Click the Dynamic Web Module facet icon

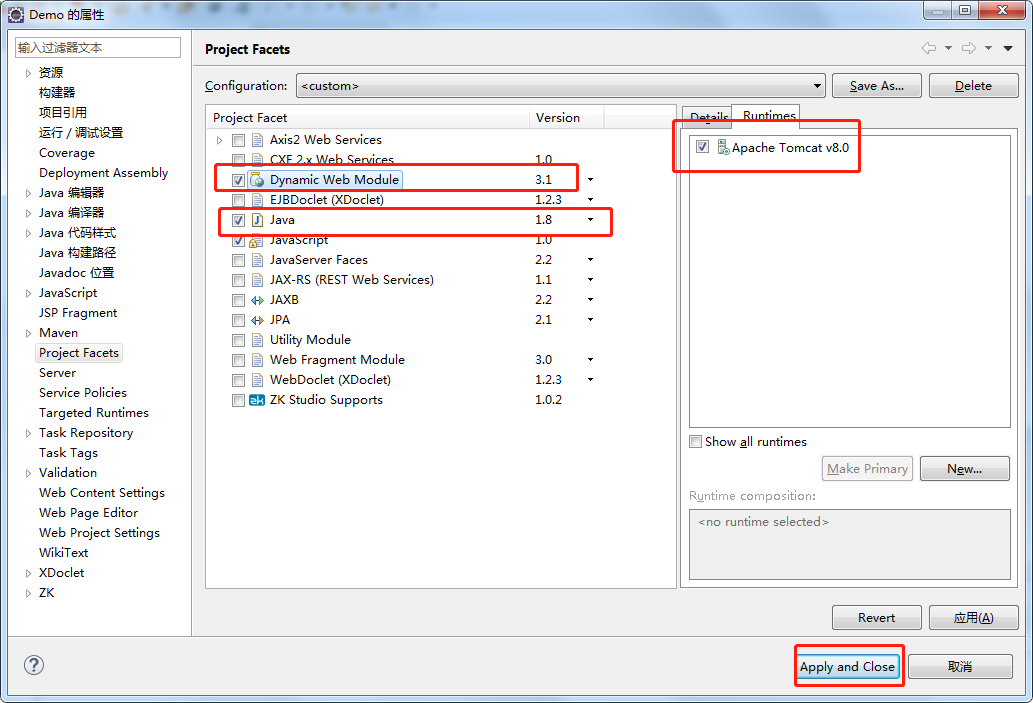tap(258, 180)
